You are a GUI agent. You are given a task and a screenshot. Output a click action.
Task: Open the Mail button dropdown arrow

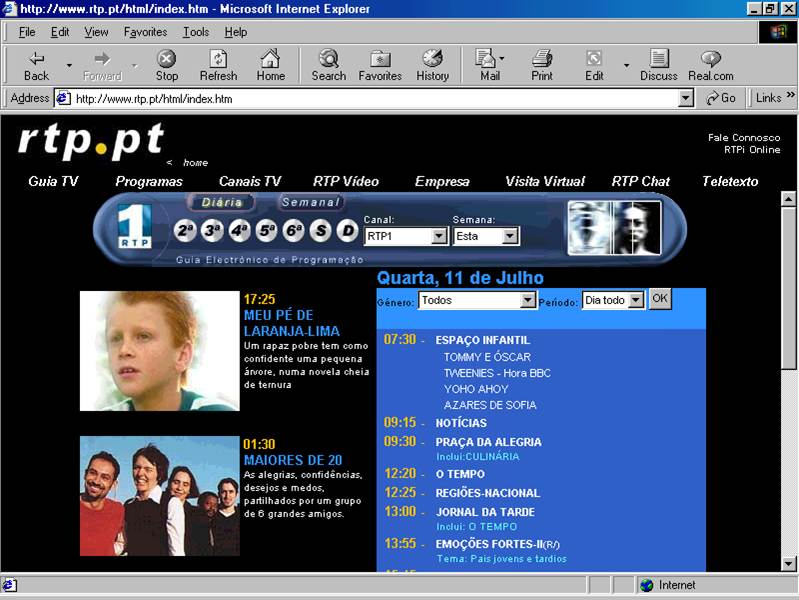coord(502,59)
